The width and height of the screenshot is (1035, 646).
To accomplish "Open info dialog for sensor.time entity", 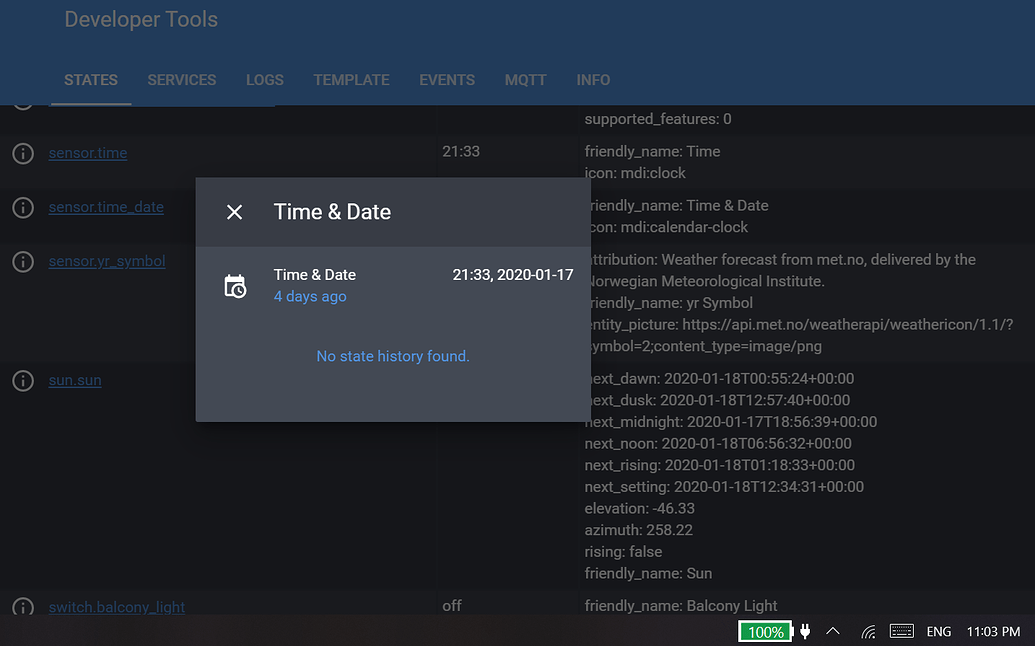I will pyautogui.click(x=22, y=152).
